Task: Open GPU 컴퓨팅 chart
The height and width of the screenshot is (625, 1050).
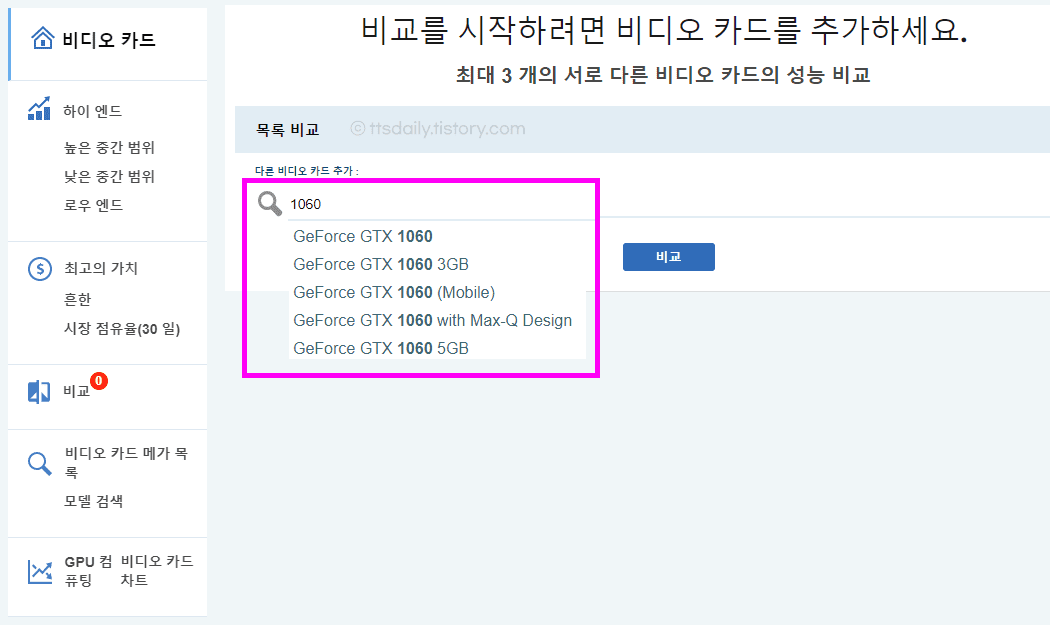Action: [x=88, y=571]
